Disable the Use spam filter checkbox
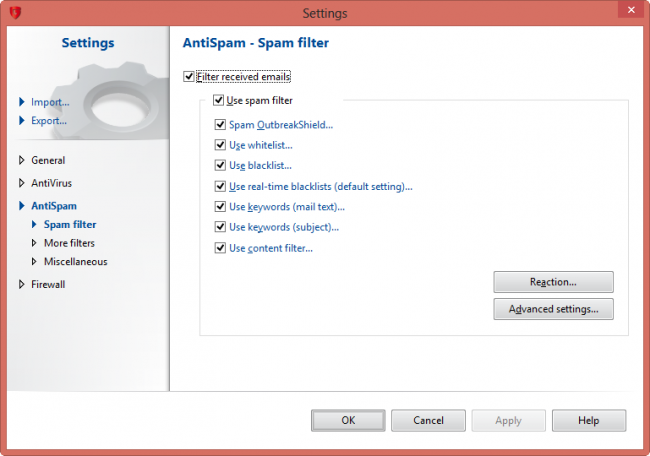 (219, 100)
